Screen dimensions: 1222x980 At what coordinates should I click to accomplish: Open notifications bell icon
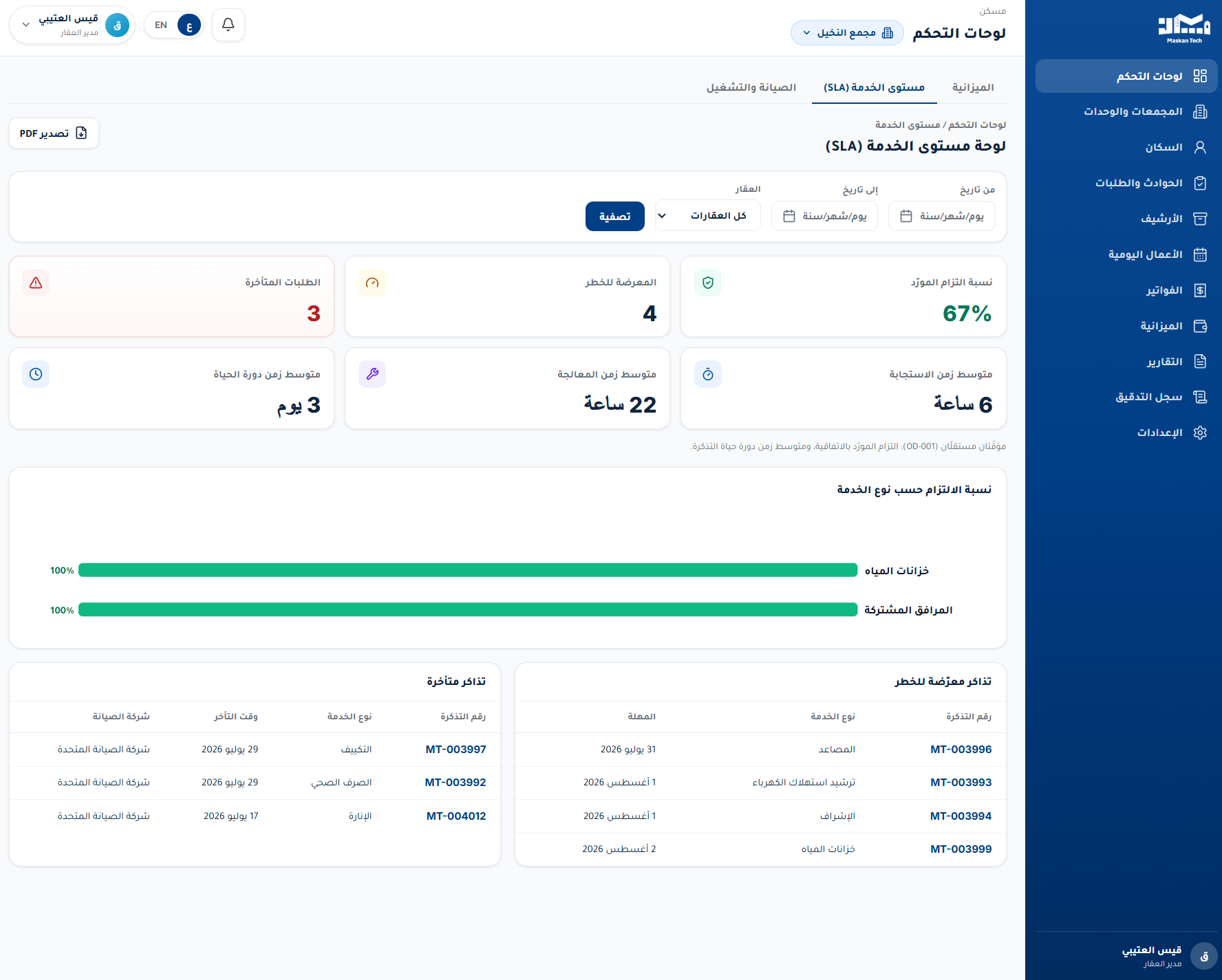[x=228, y=25]
